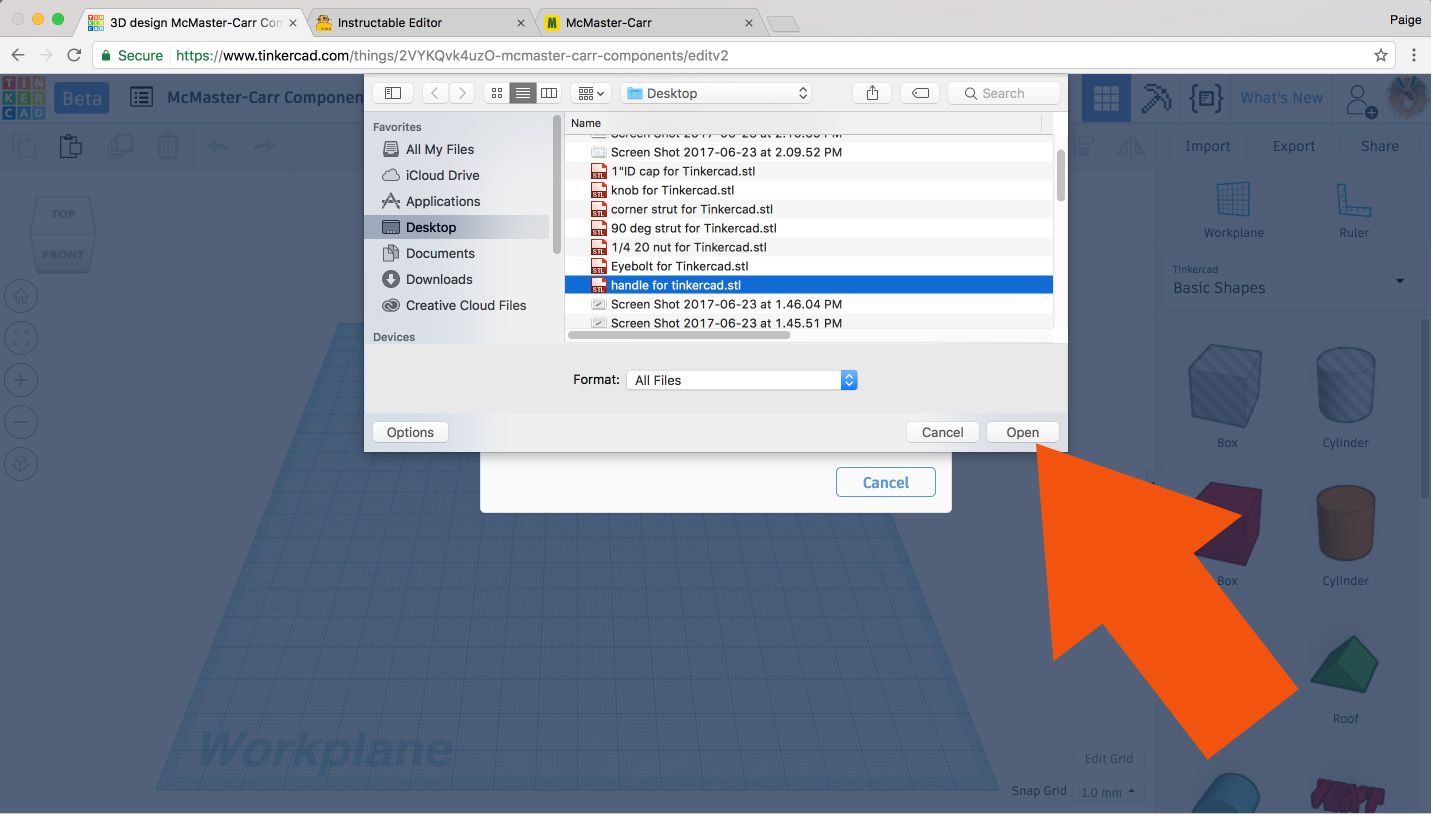
Task: Select the Workplane tool
Action: click(x=1233, y=210)
